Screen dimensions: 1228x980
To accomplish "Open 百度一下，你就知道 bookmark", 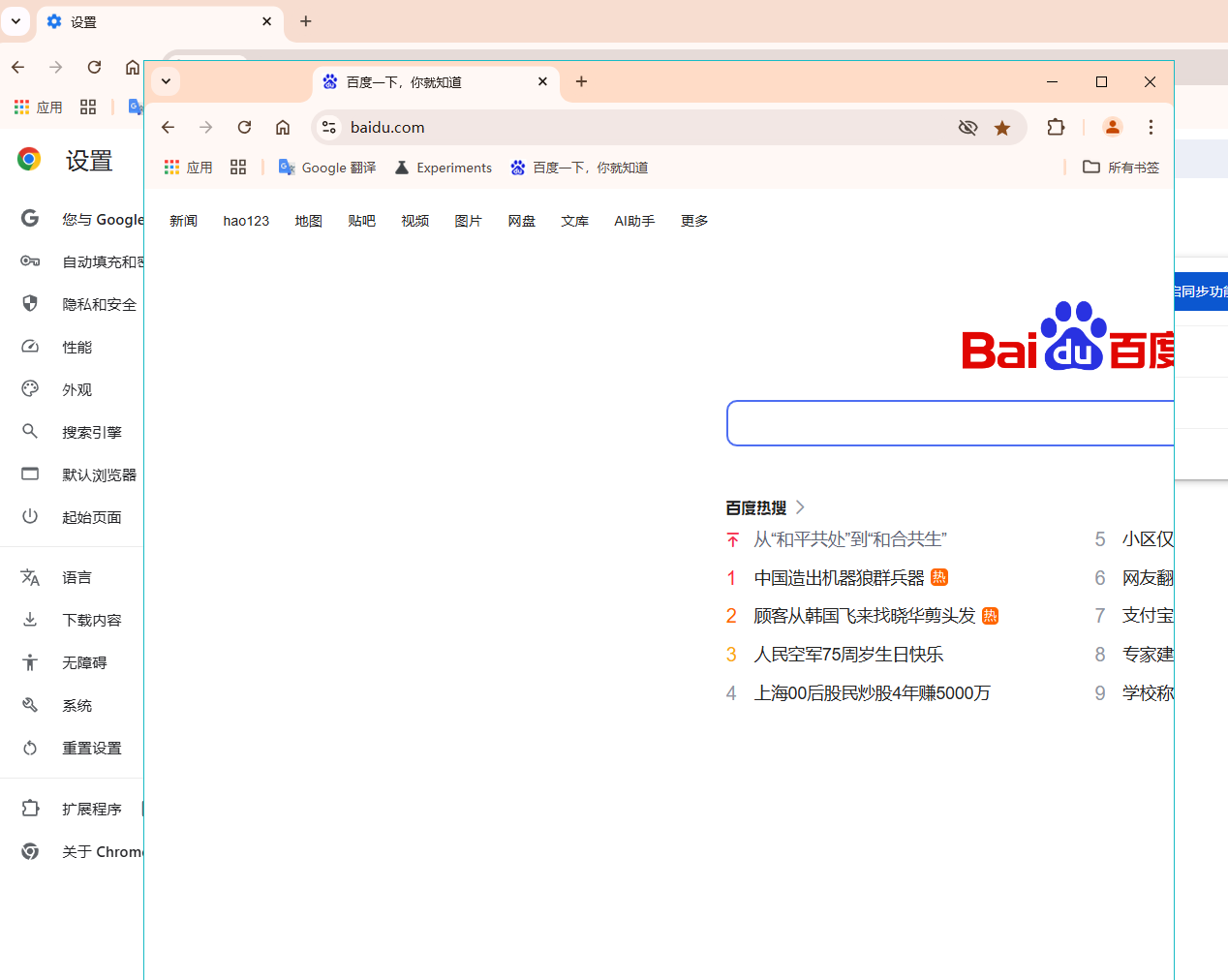I will (x=579, y=168).
